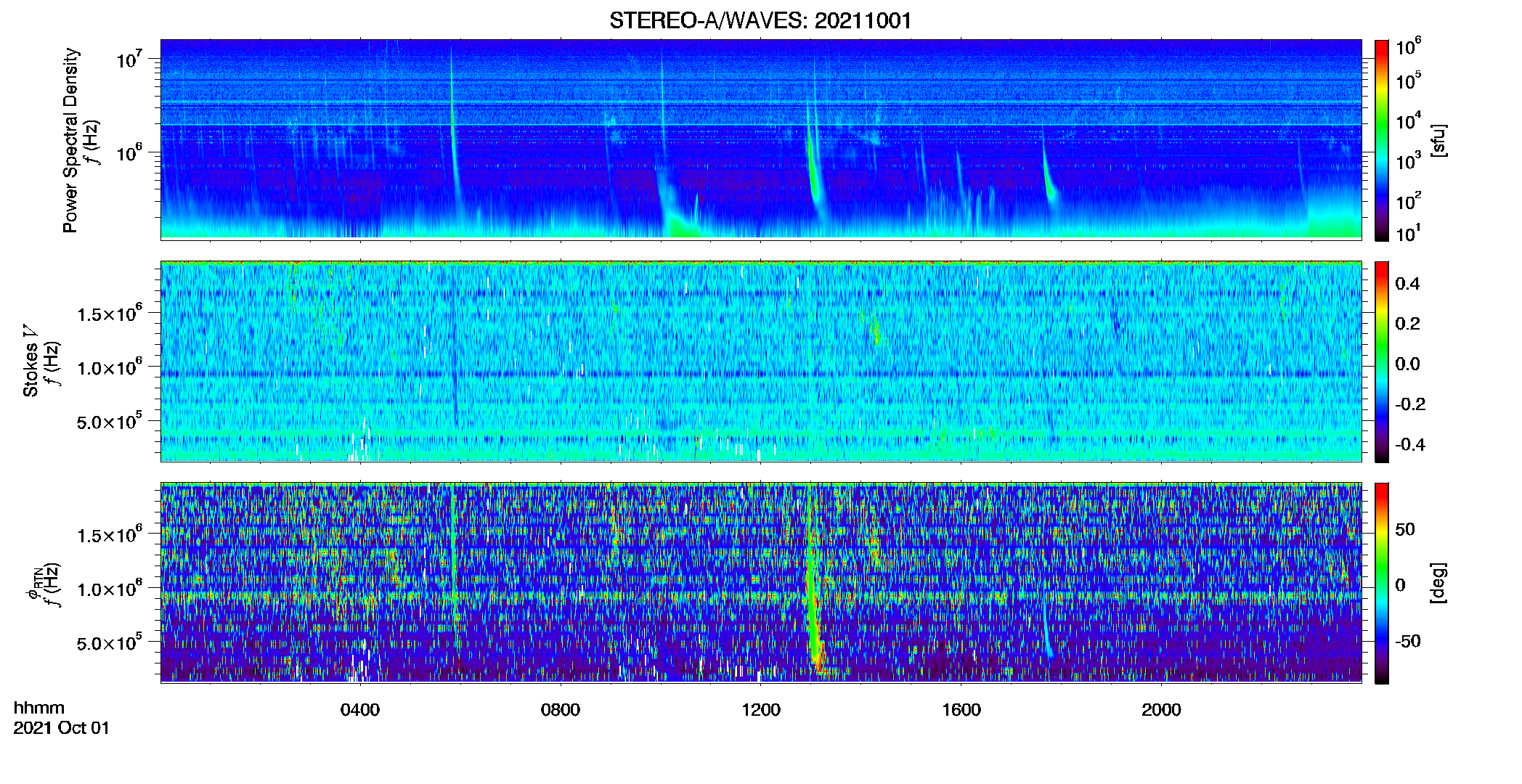Click the Power Spectral Density axis label
This screenshot has height=784, width=1522.
coord(70,140)
